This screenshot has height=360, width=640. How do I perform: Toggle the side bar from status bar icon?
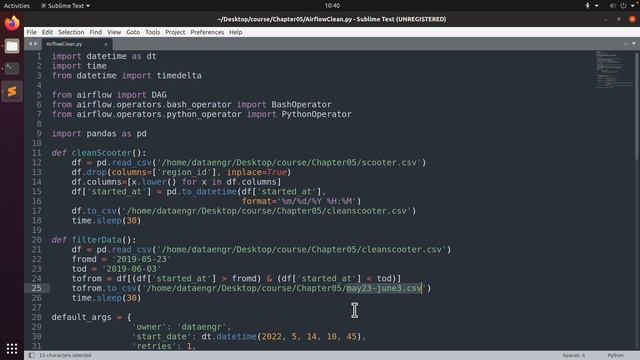point(31,356)
